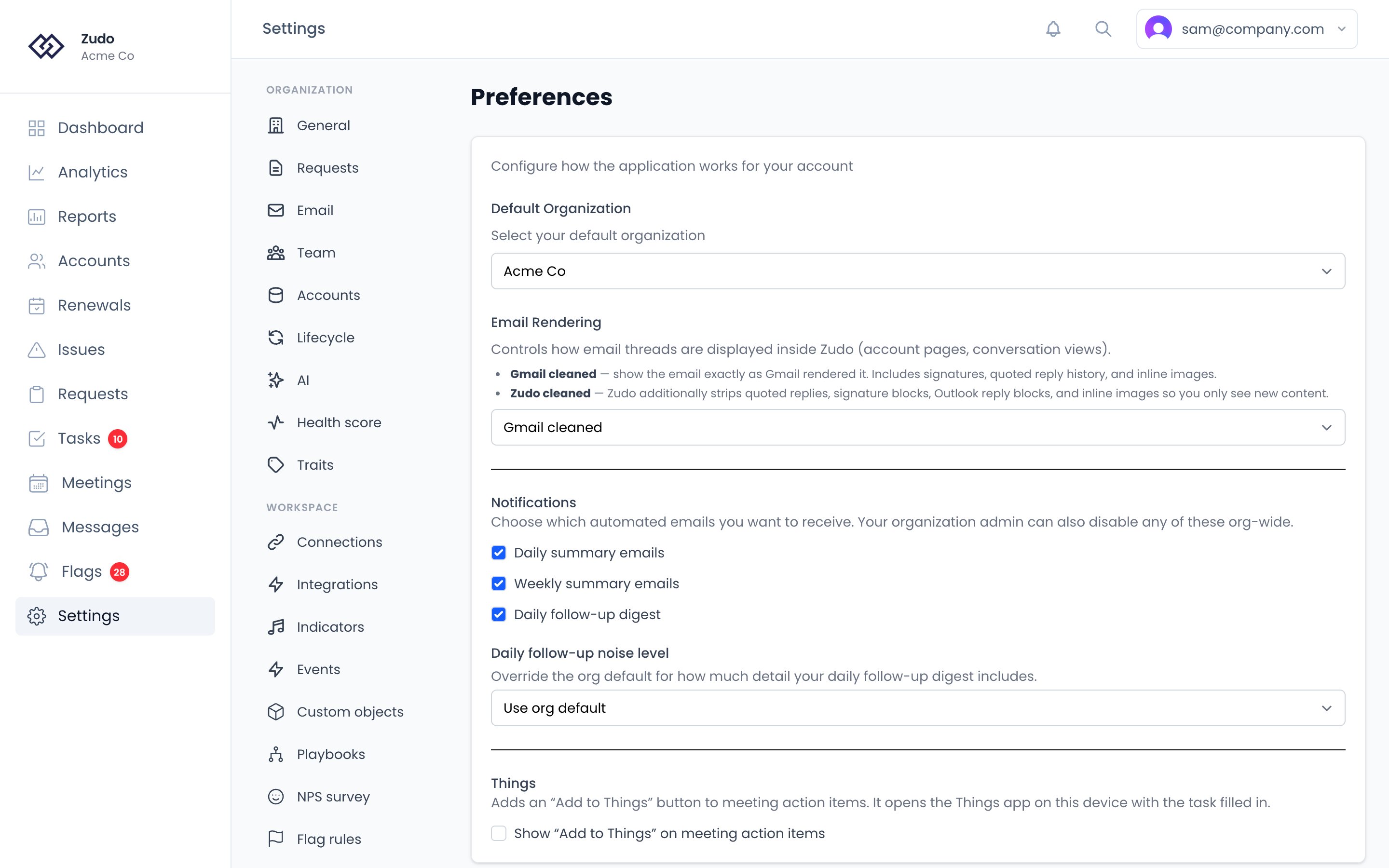Click the Indicators music note icon
Screen dimensions: 1389x868
(x=276, y=627)
